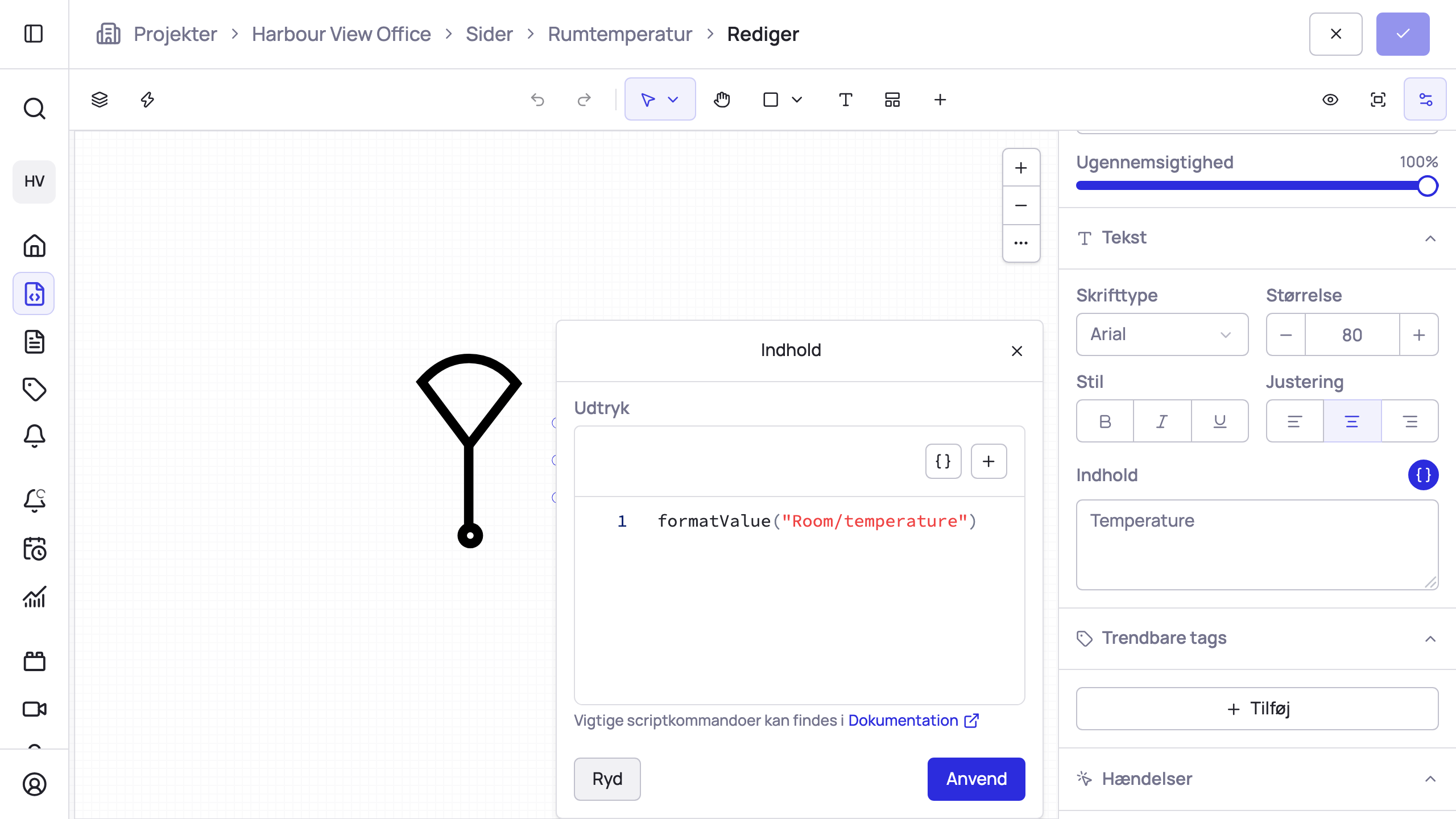This screenshot has height=819, width=1456.
Task: Select the hand pan tool
Action: tap(722, 100)
